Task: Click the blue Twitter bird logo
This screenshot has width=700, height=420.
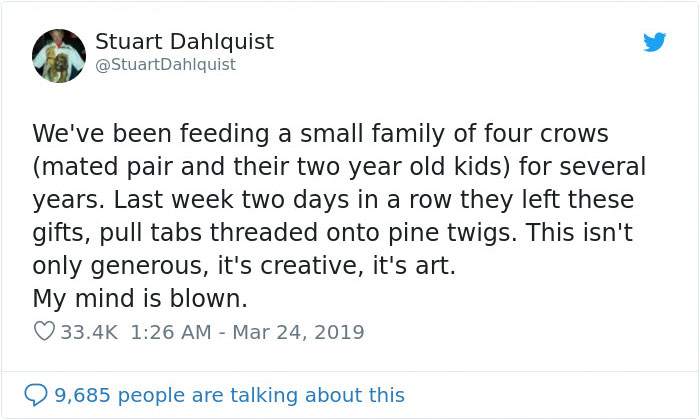Action: point(654,42)
